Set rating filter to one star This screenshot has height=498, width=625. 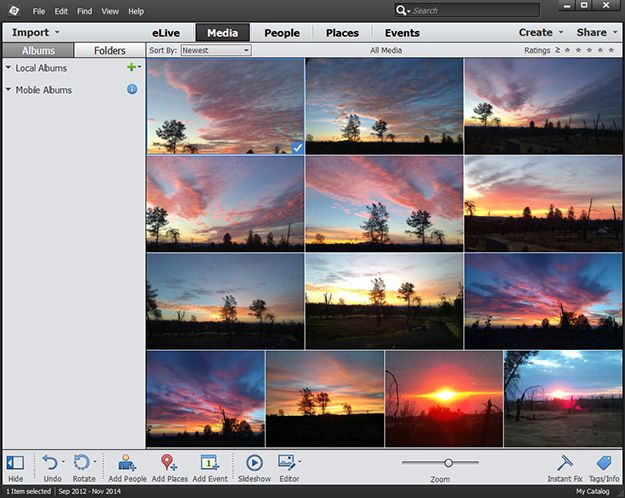[x=568, y=50]
